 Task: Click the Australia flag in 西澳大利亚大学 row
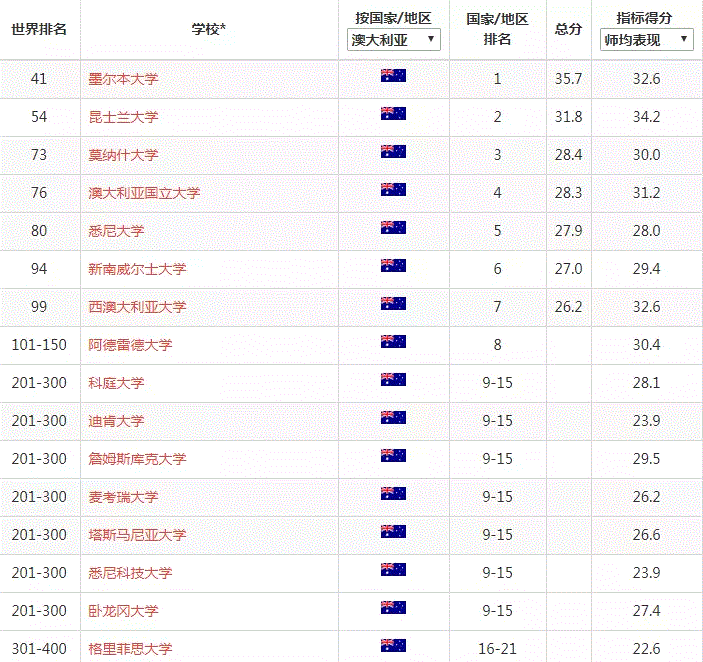[x=393, y=303]
